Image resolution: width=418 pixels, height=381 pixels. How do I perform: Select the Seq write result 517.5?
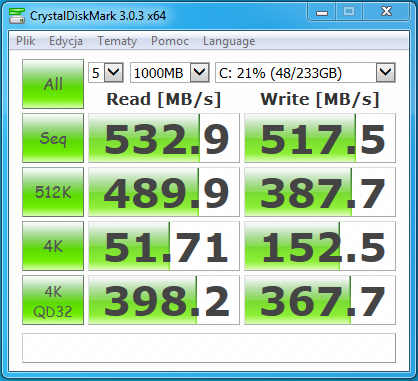click(x=320, y=138)
